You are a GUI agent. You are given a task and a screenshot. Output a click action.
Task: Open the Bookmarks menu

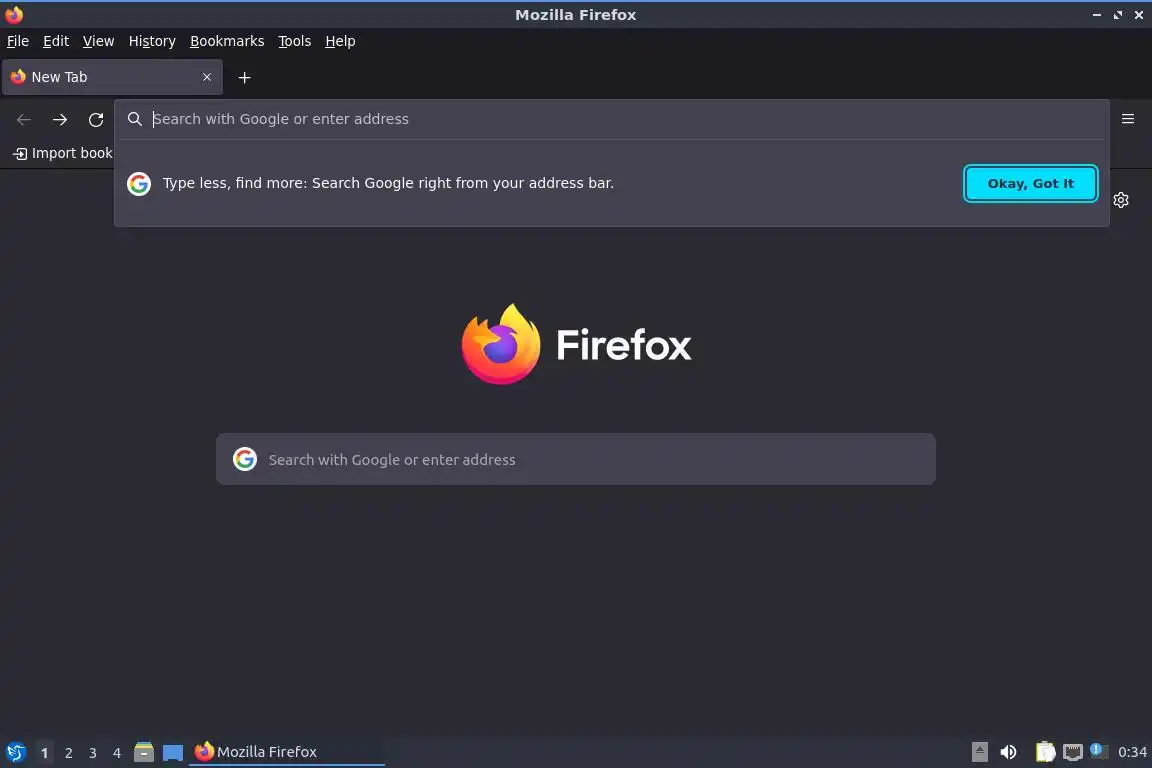(x=227, y=41)
